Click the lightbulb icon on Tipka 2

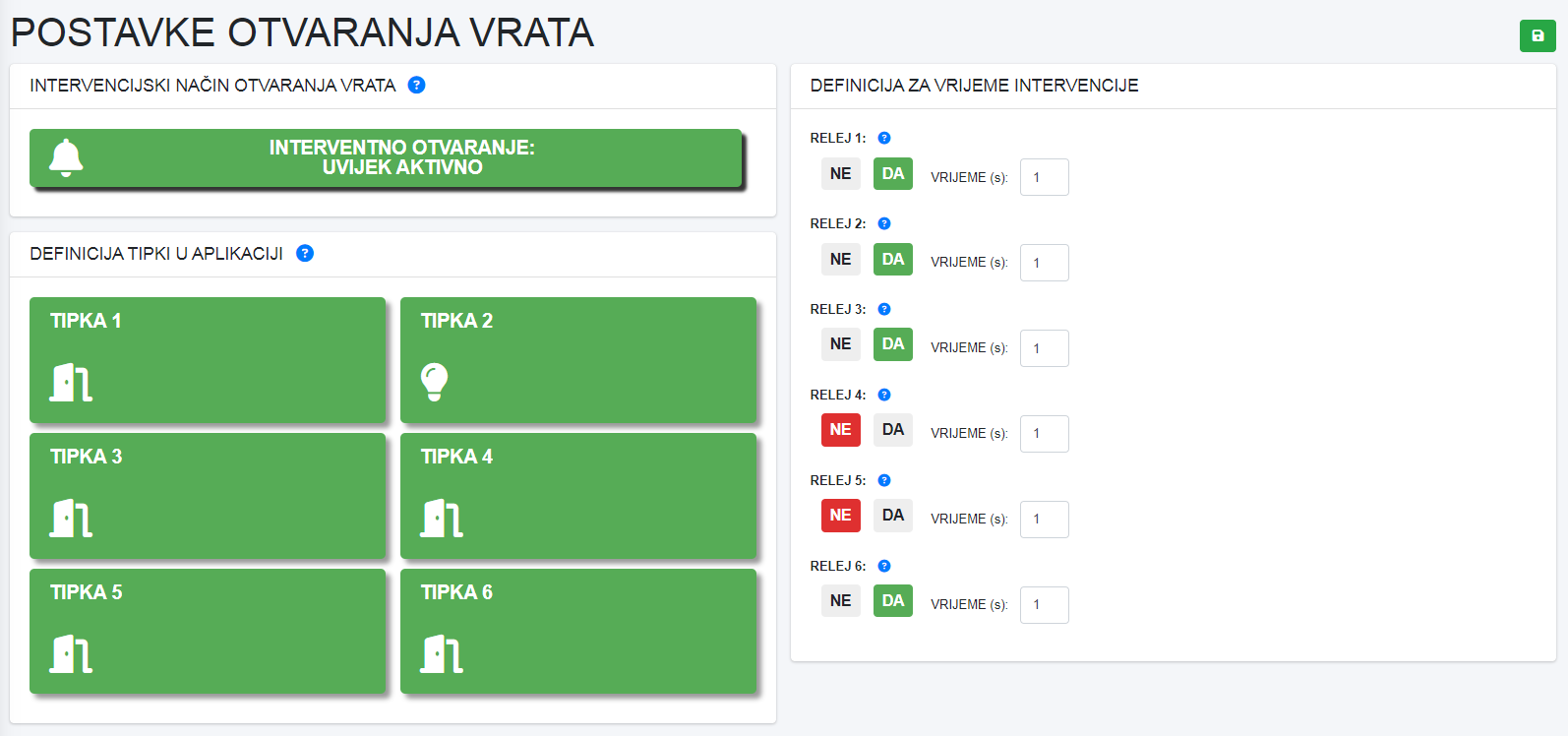pos(434,382)
